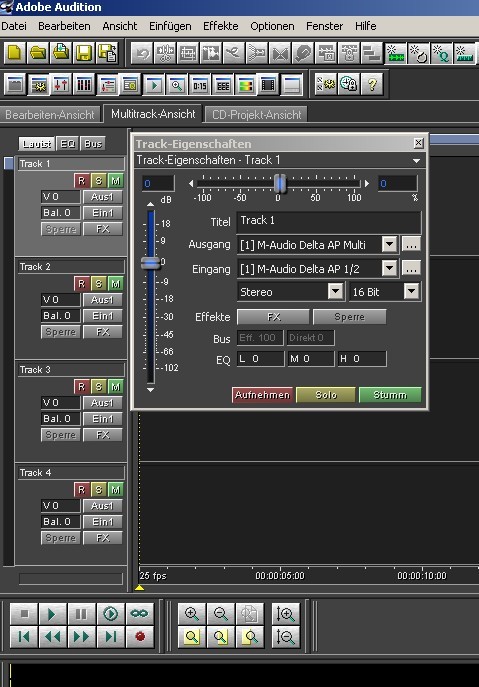The height and width of the screenshot is (687, 479).
Task: Open the Ausgang device dropdown
Action: [x=389, y=244]
